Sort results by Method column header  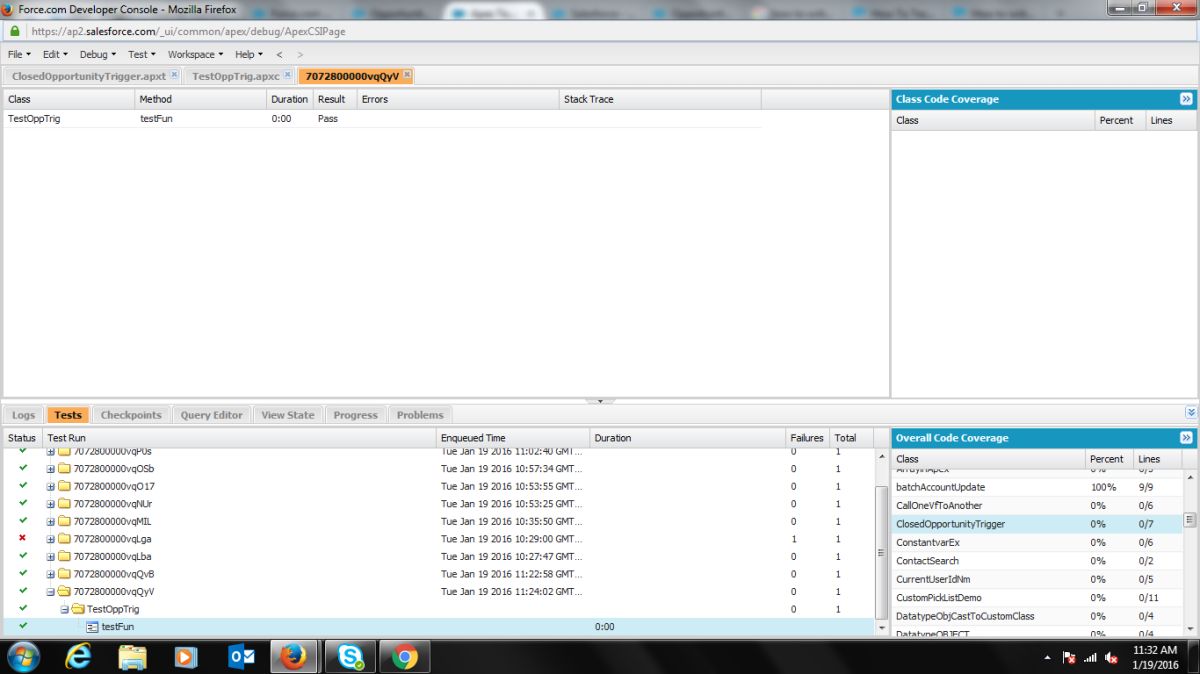point(201,99)
